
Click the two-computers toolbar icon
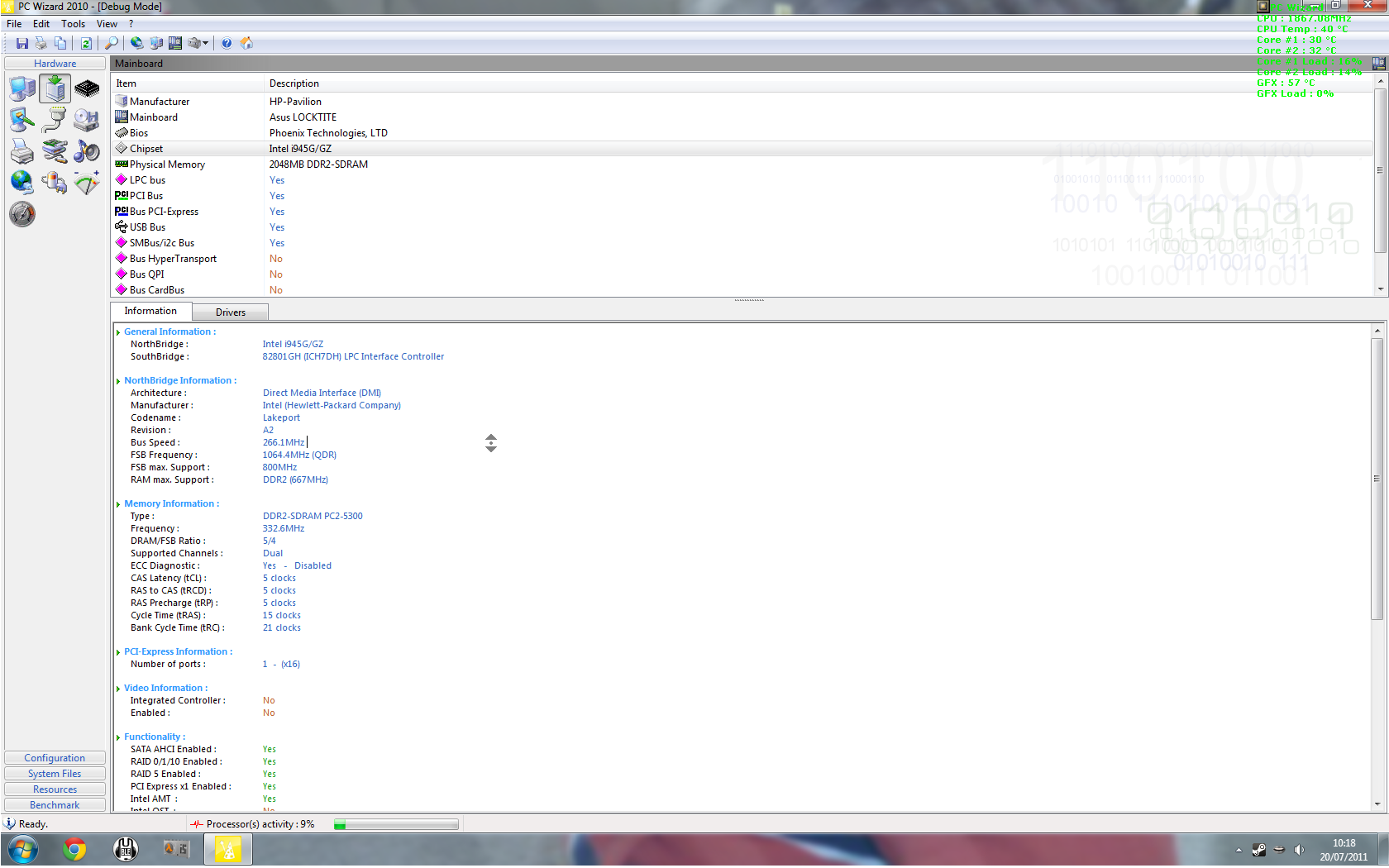point(156,43)
